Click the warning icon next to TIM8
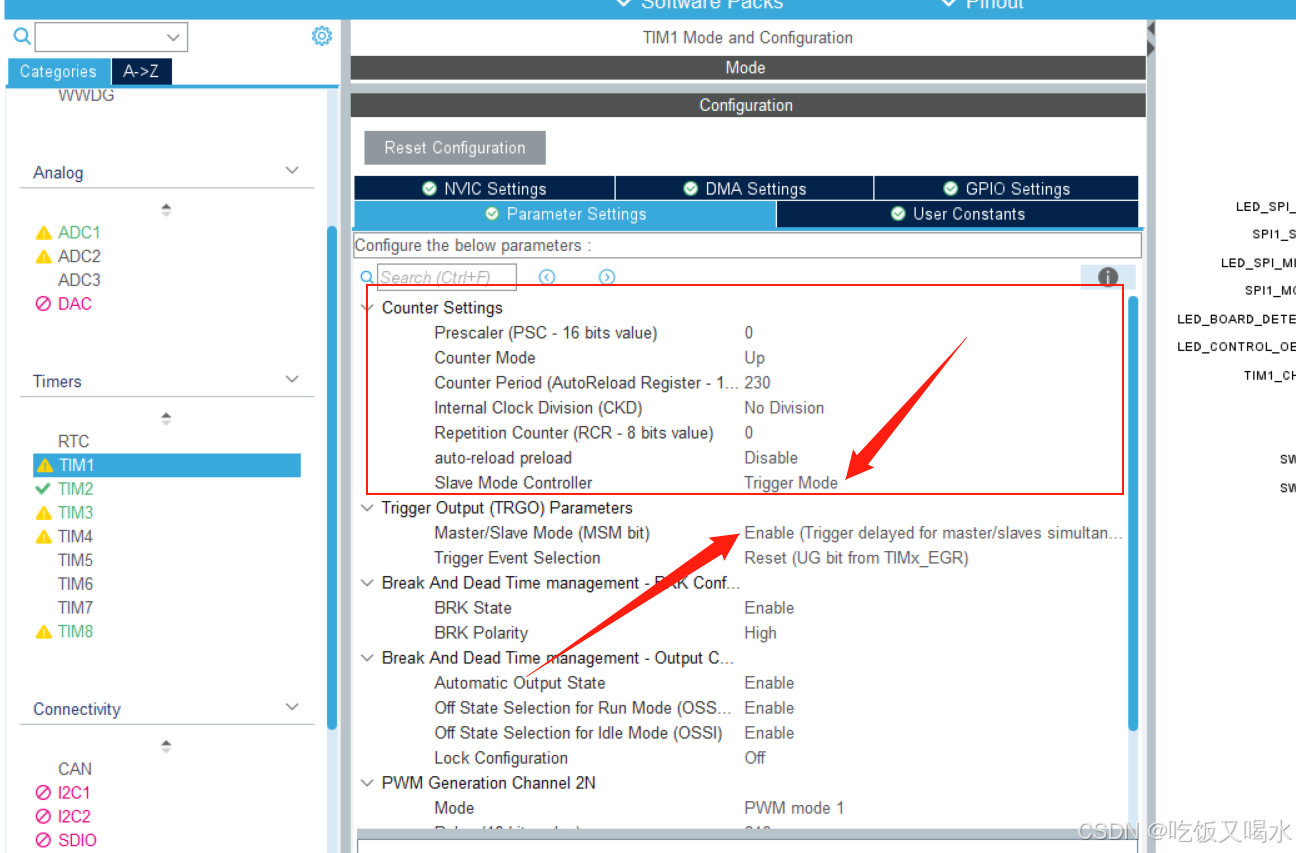The height and width of the screenshot is (853, 1296). (x=43, y=631)
